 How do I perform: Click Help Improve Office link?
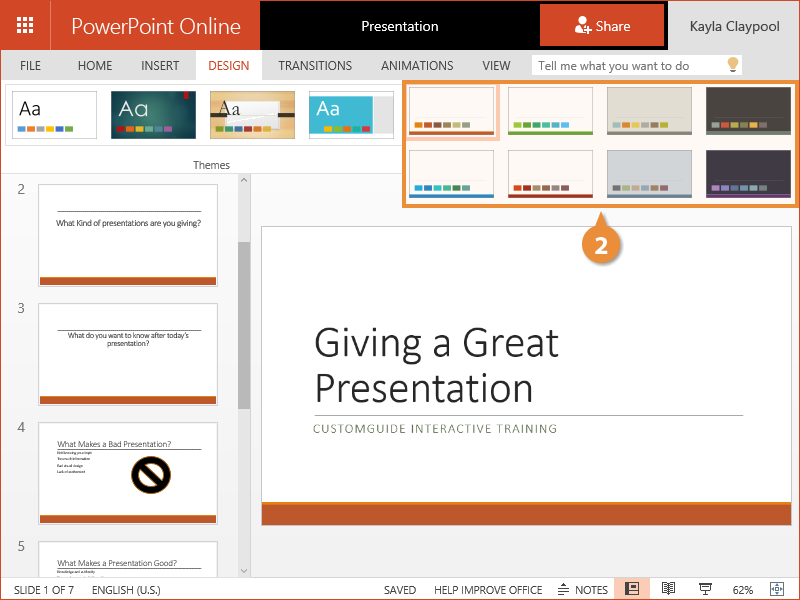point(489,590)
